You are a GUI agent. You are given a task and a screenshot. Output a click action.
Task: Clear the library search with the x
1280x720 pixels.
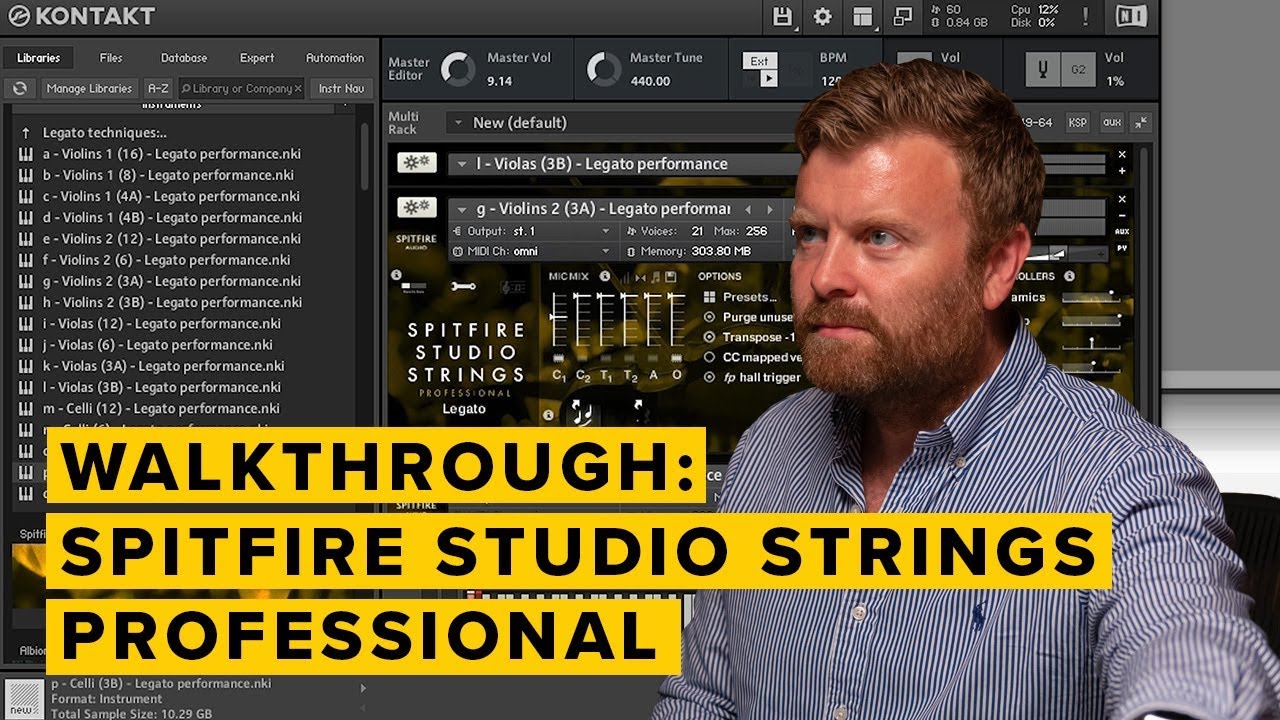pos(298,88)
